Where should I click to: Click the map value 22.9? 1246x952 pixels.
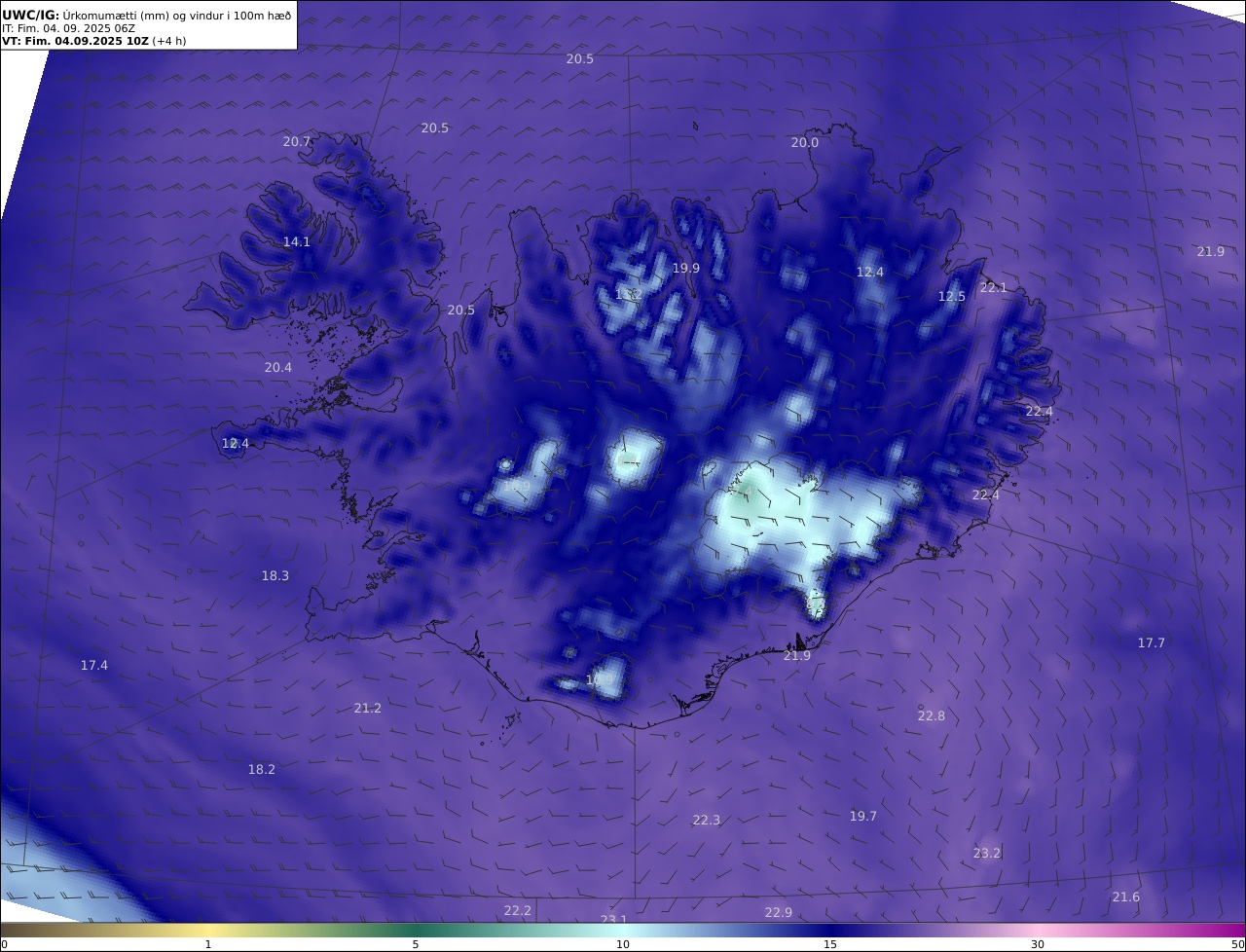point(779,913)
